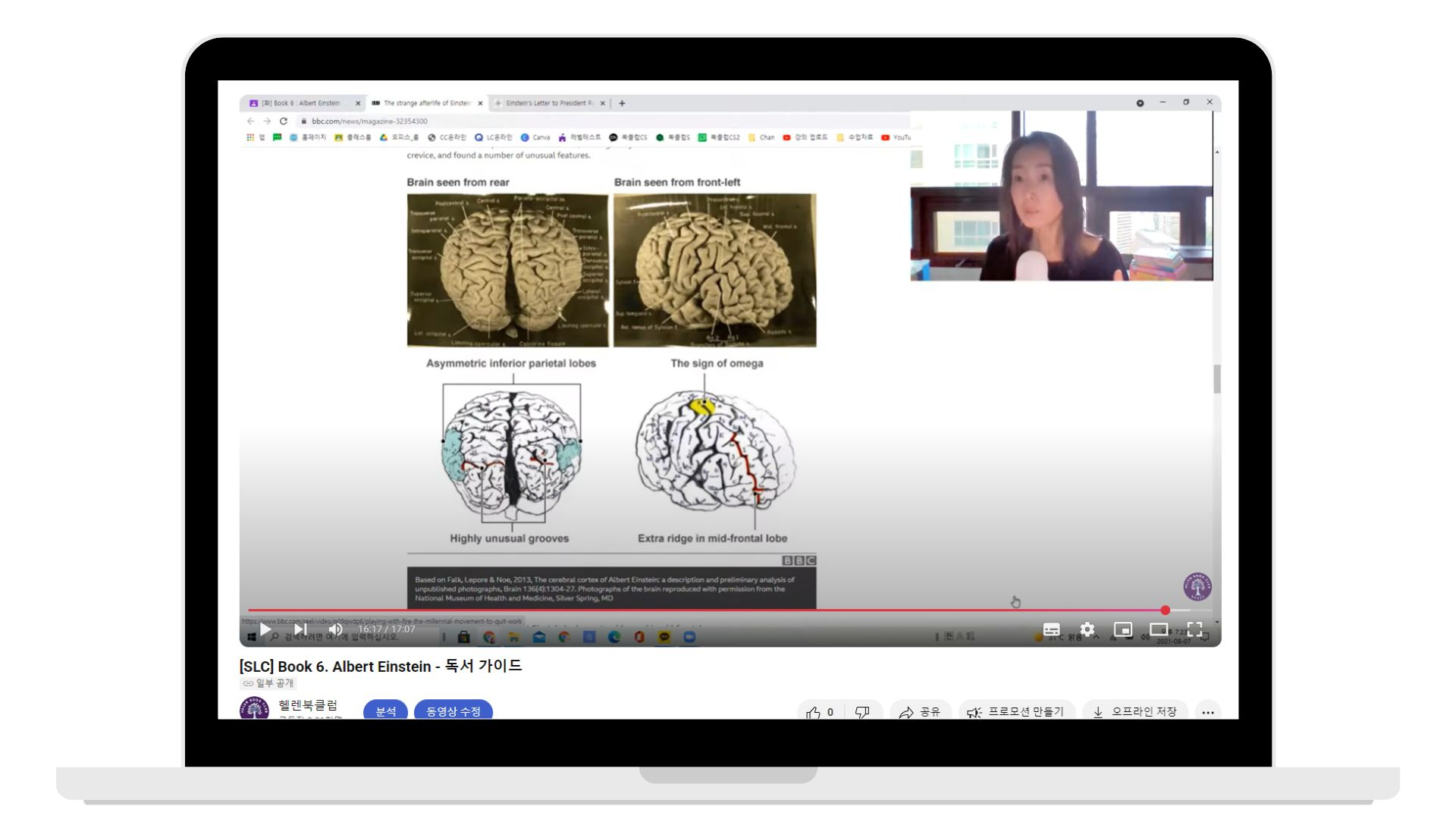Switch to miniplayer mode

(1122, 629)
